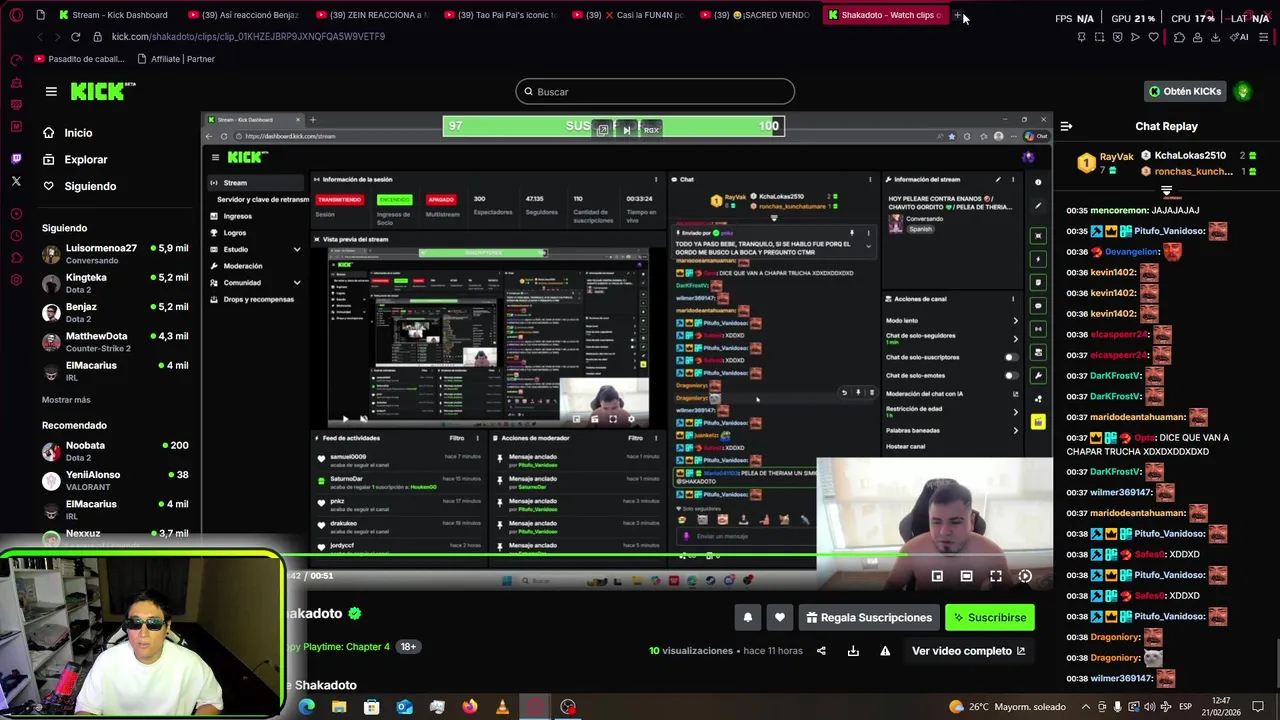Open MatthewDota channel
The width and height of the screenshot is (1280, 720).
(x=115, y=342)
